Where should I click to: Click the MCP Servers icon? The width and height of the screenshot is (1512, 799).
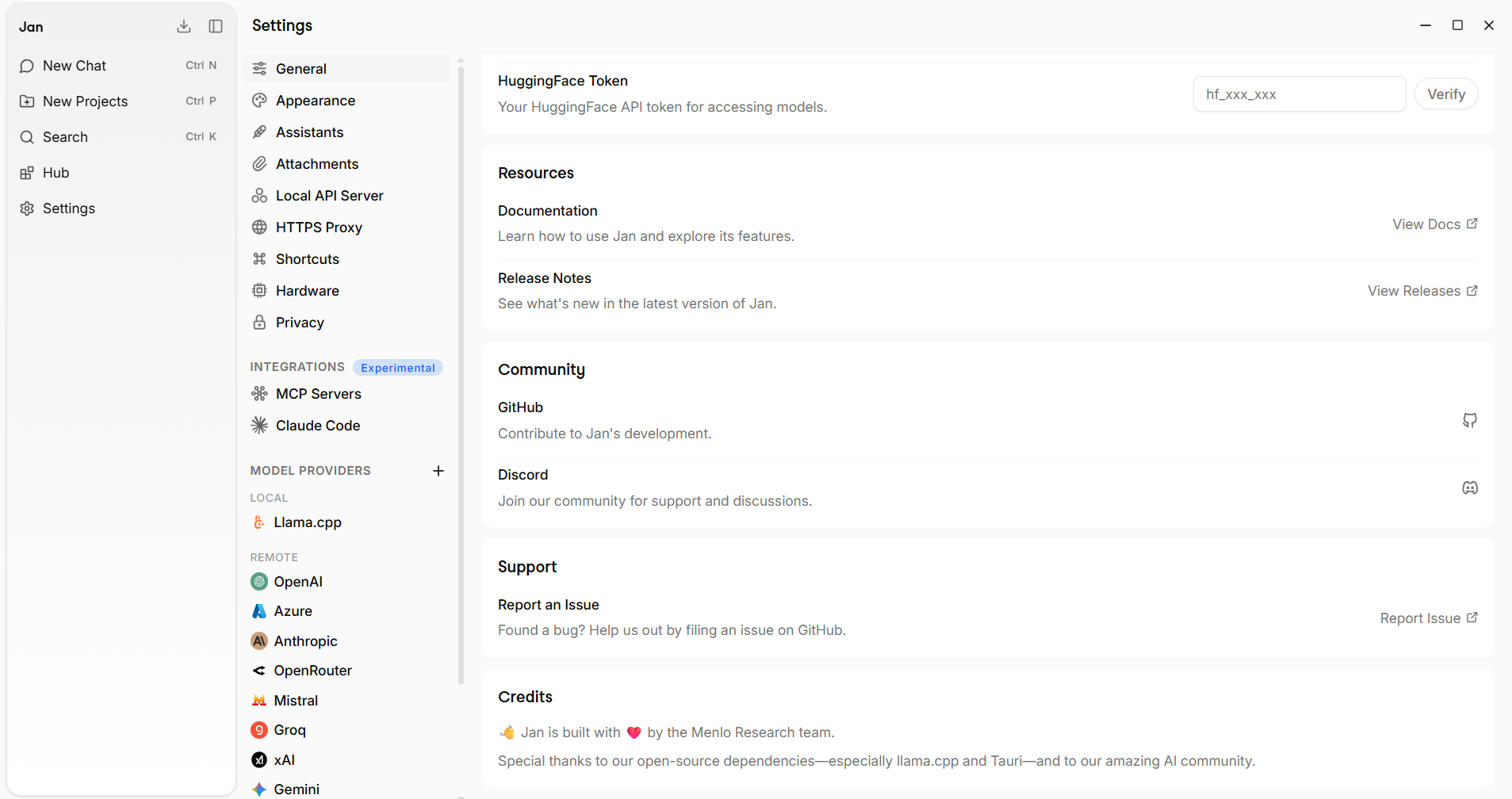[259, 394]
